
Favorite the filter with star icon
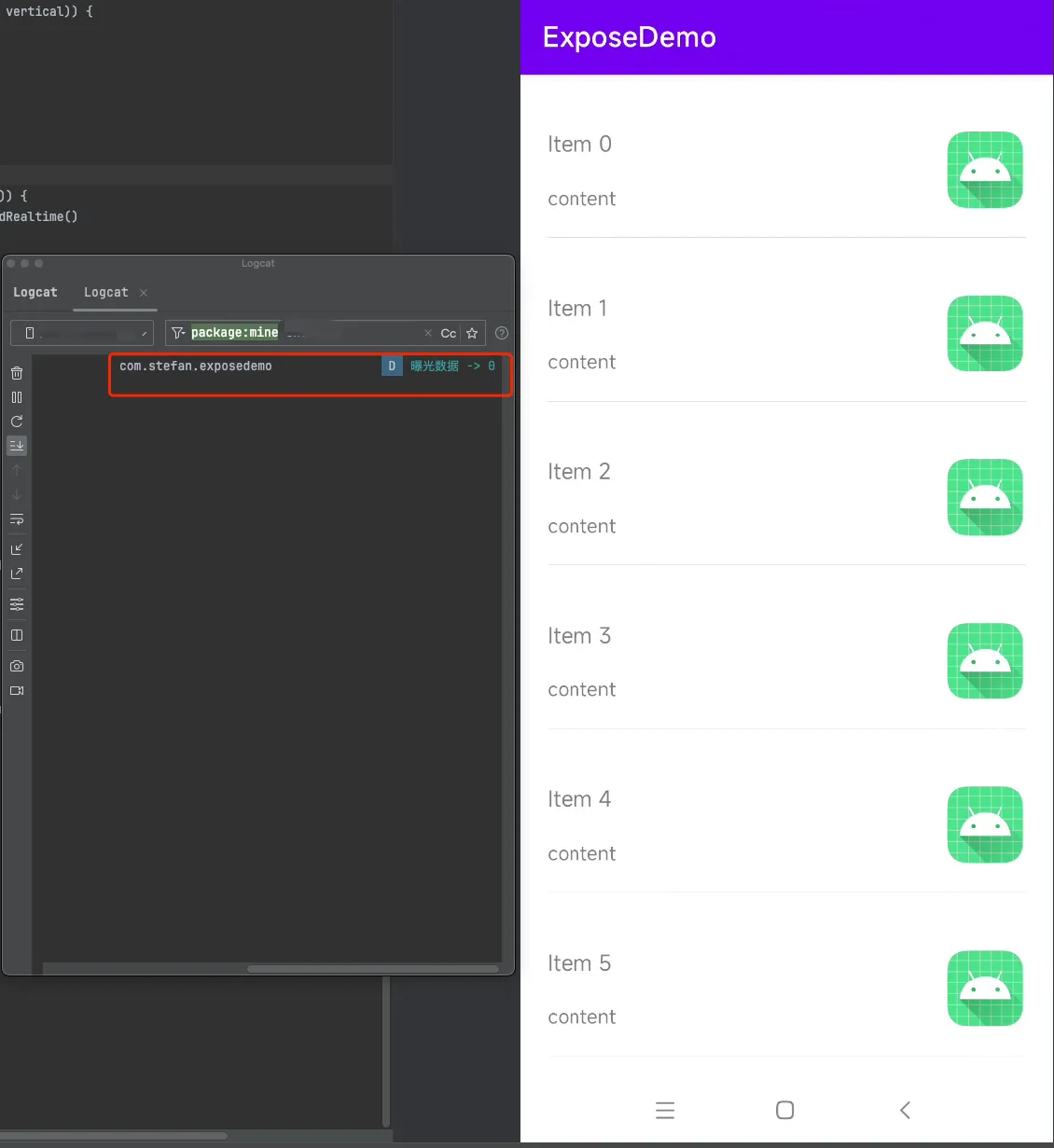click(473, 333)
